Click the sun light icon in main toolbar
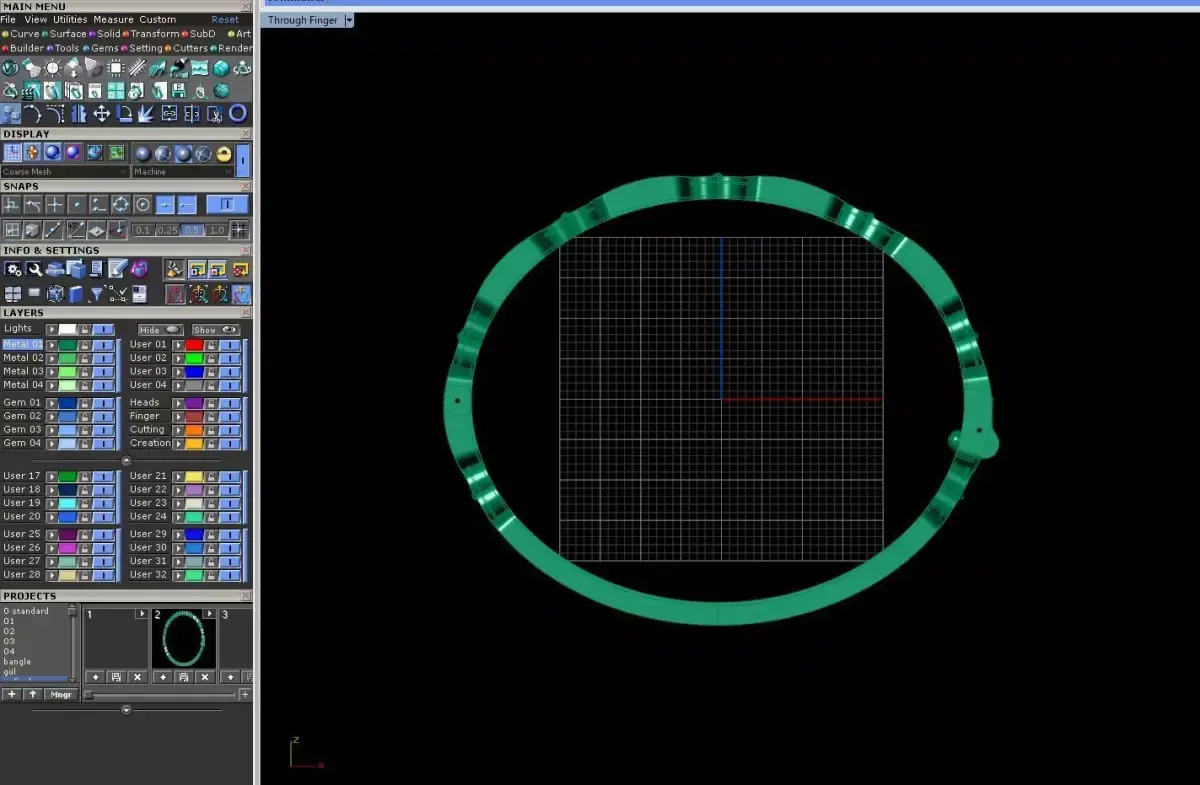Screen dimensions: 1200x785 [x=53, y=67]
